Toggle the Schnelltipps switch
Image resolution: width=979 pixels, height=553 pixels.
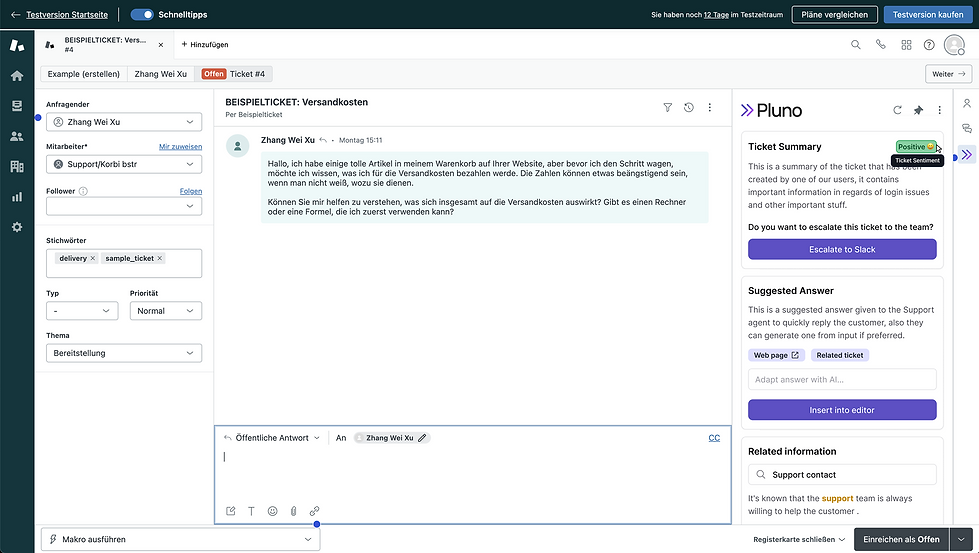[142, 14]
